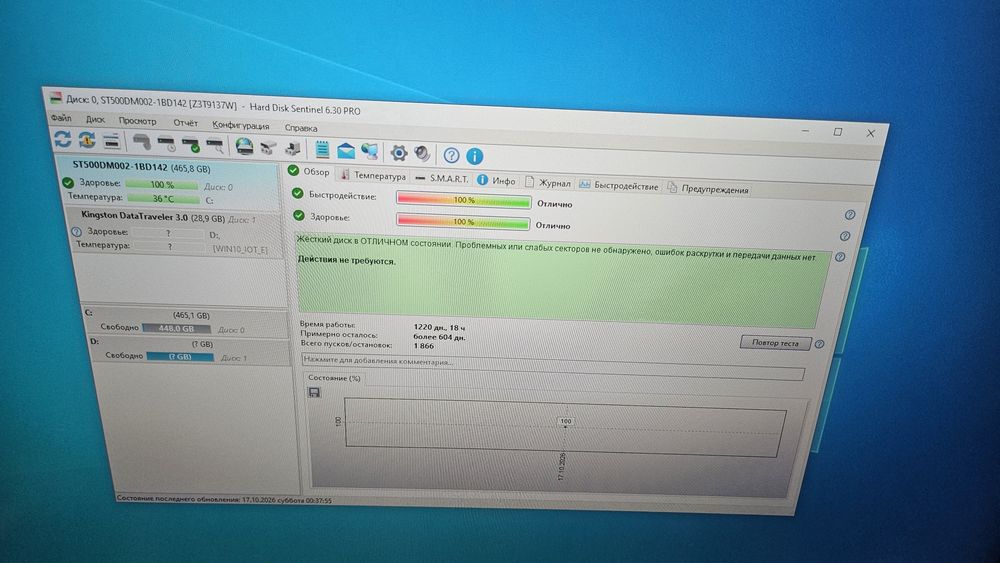Click the D: free space (? GB) bar
This screenshot has width=1000, height=563.
pyautogui.click(x=180, y=357)
